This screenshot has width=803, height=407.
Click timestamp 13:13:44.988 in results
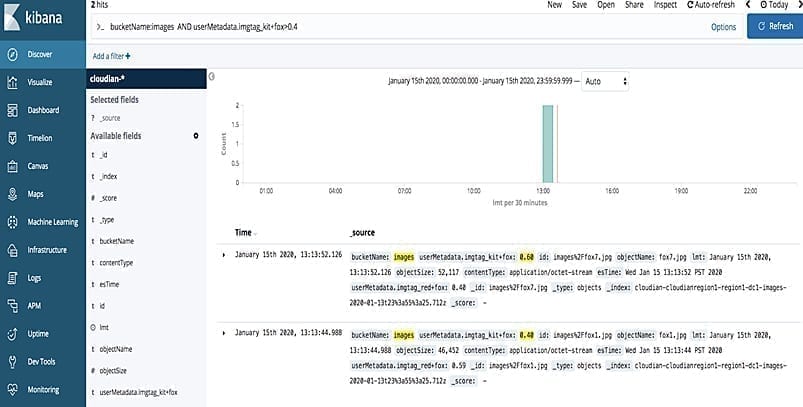288,333
